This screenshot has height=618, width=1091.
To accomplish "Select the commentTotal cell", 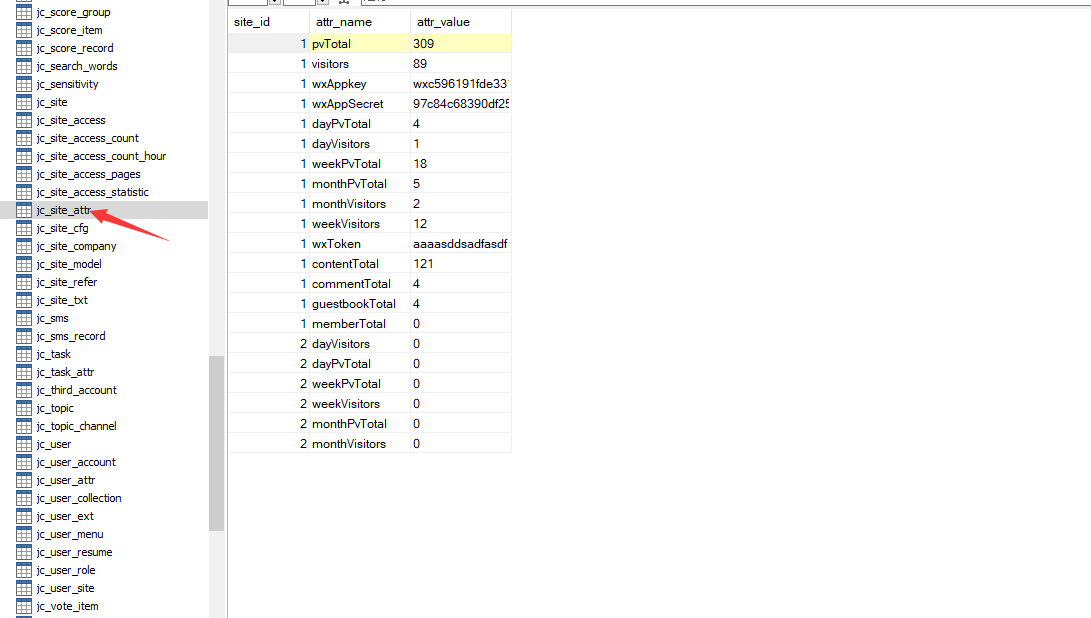I will [x=360, y=284].
